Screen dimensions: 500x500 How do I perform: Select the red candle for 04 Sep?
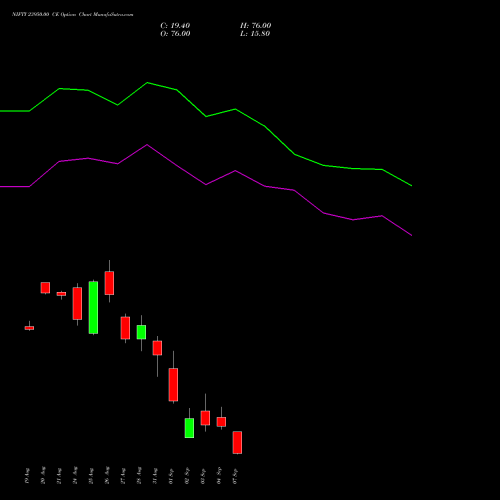tap(221, 422)
